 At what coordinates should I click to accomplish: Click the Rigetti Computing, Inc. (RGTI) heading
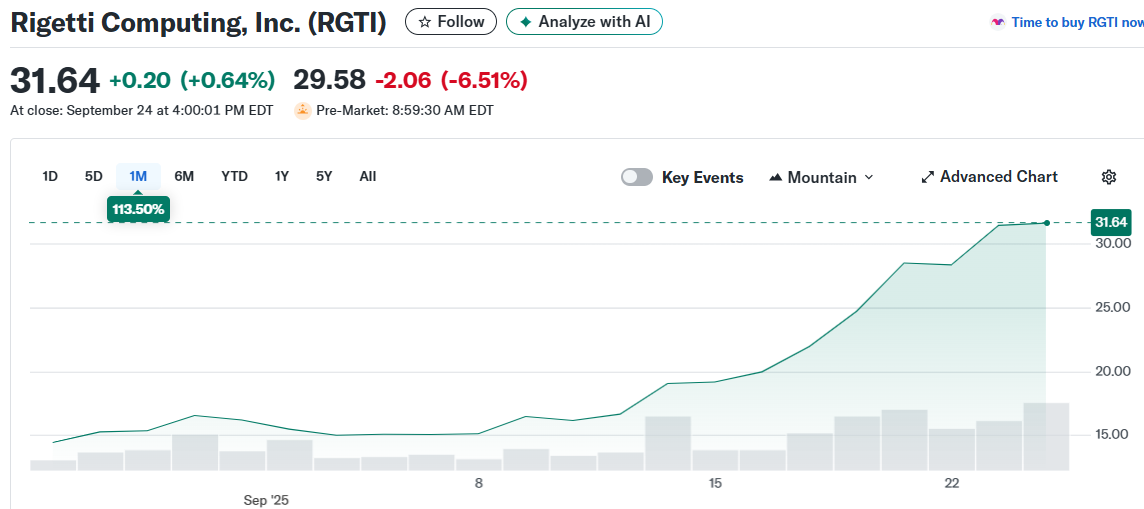(x=198, y=23)
